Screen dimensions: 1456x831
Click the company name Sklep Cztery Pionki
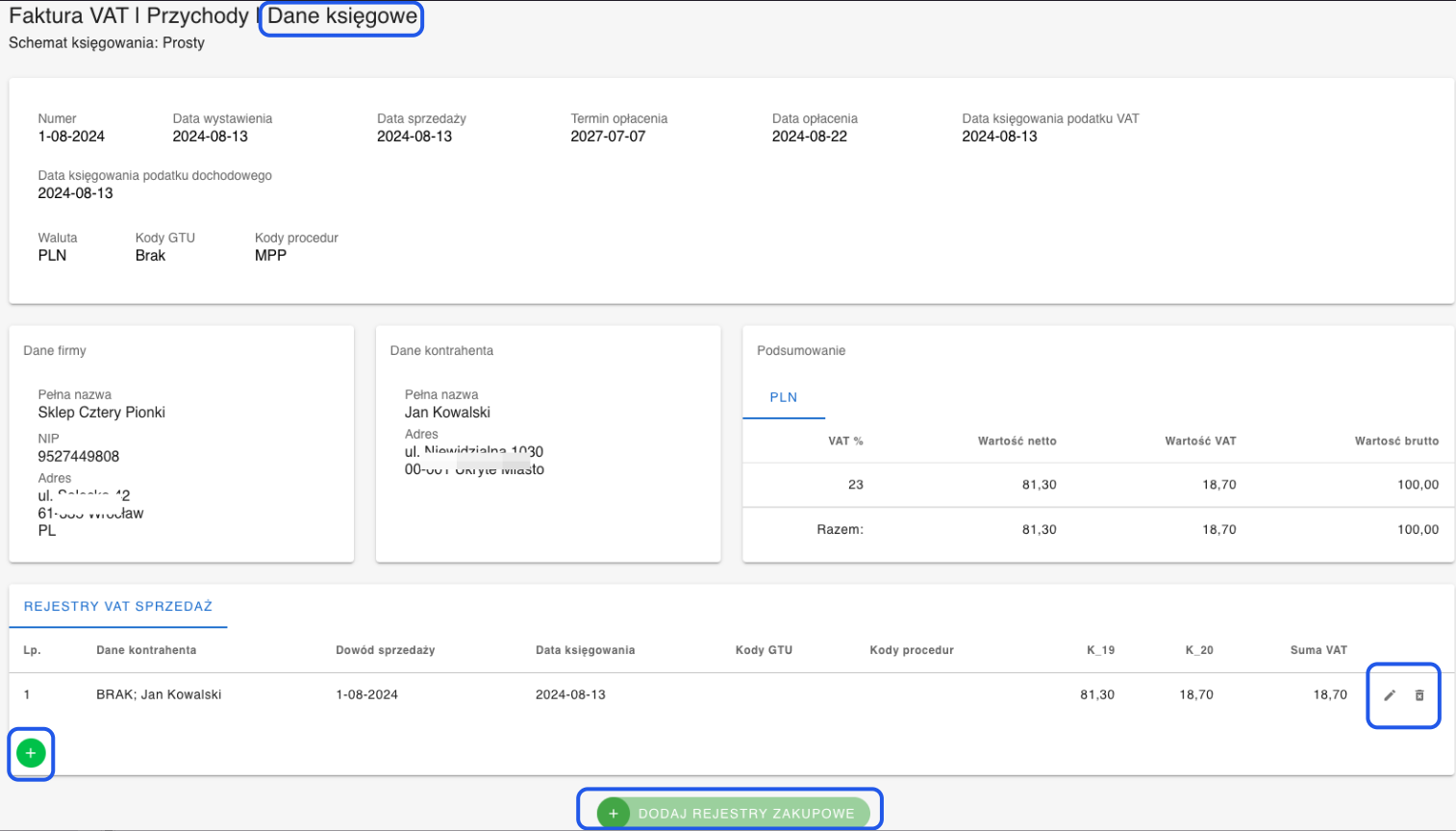pos(102,412)
